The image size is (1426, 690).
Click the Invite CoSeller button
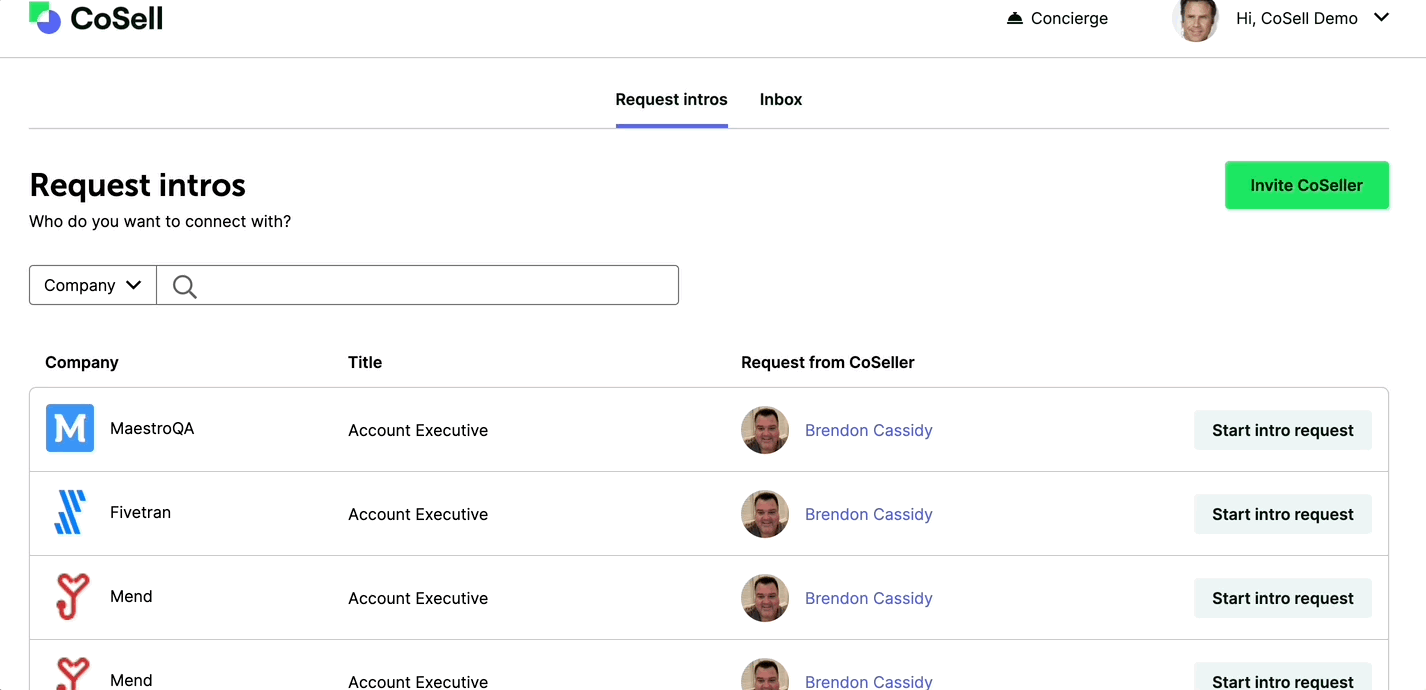[1306, 185]
